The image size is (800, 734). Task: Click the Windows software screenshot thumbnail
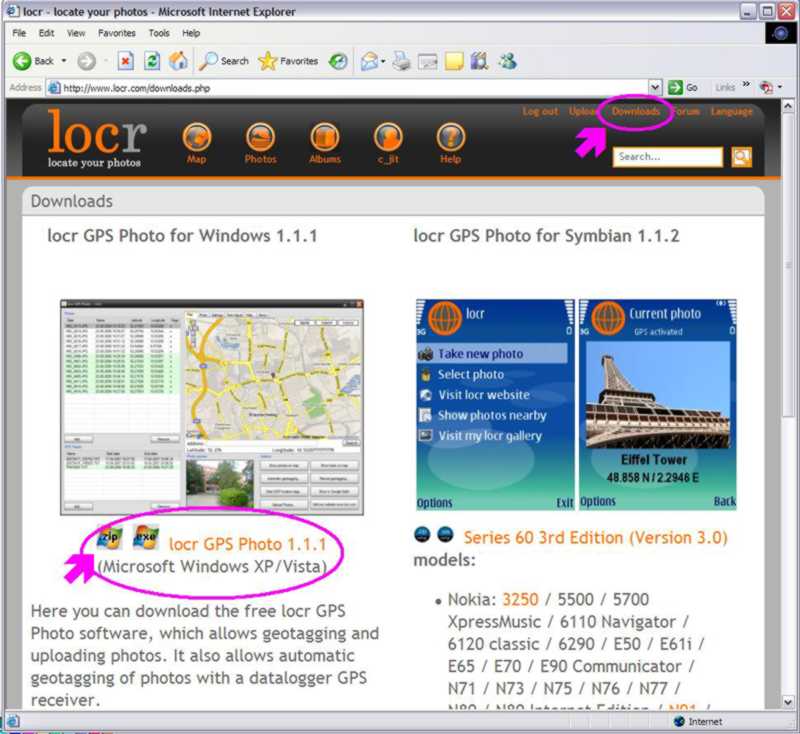212,407
